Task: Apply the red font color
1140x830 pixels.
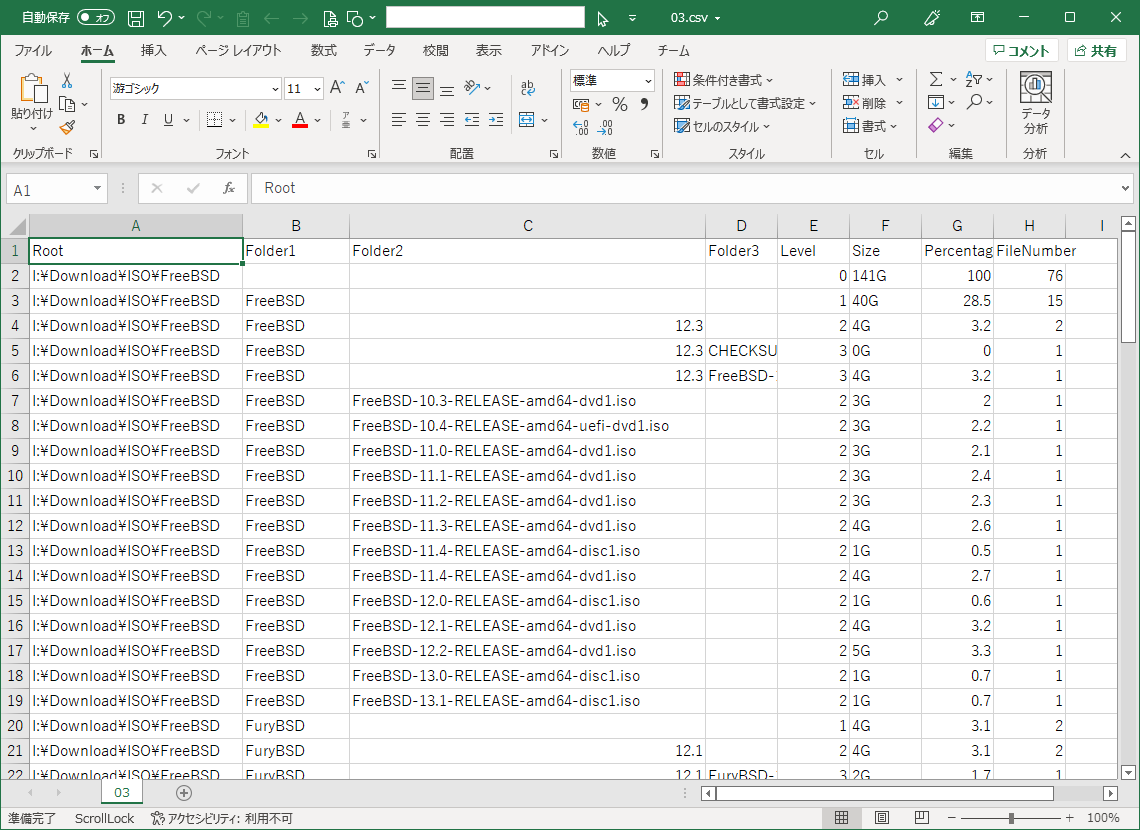Action: (300, 120)
